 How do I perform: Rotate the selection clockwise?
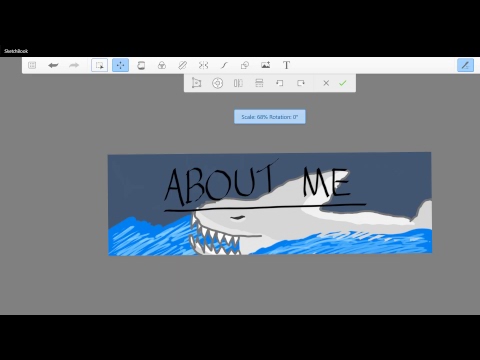tap(301, 83)
